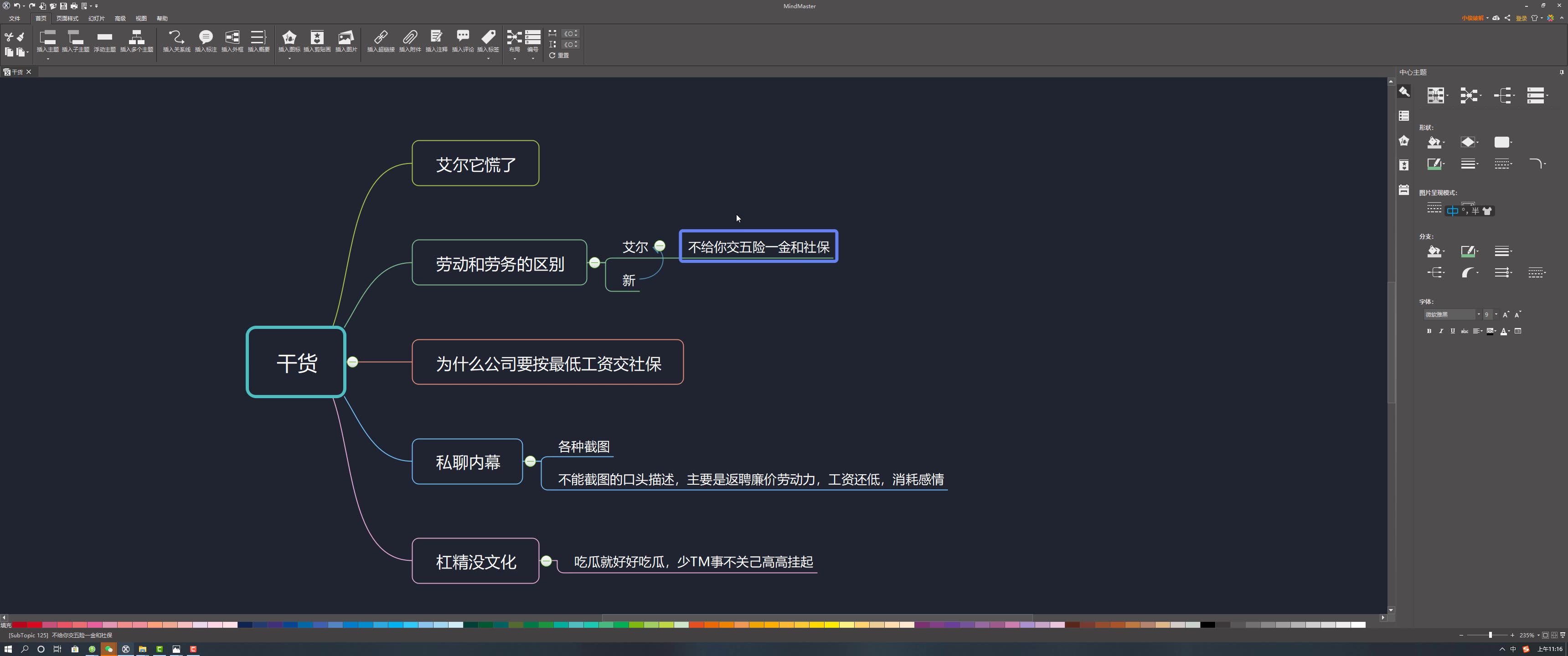Screen dimensions: 1568x656
Task: Click the print icon in quick toolbar
Action: [x=74, y=6]
